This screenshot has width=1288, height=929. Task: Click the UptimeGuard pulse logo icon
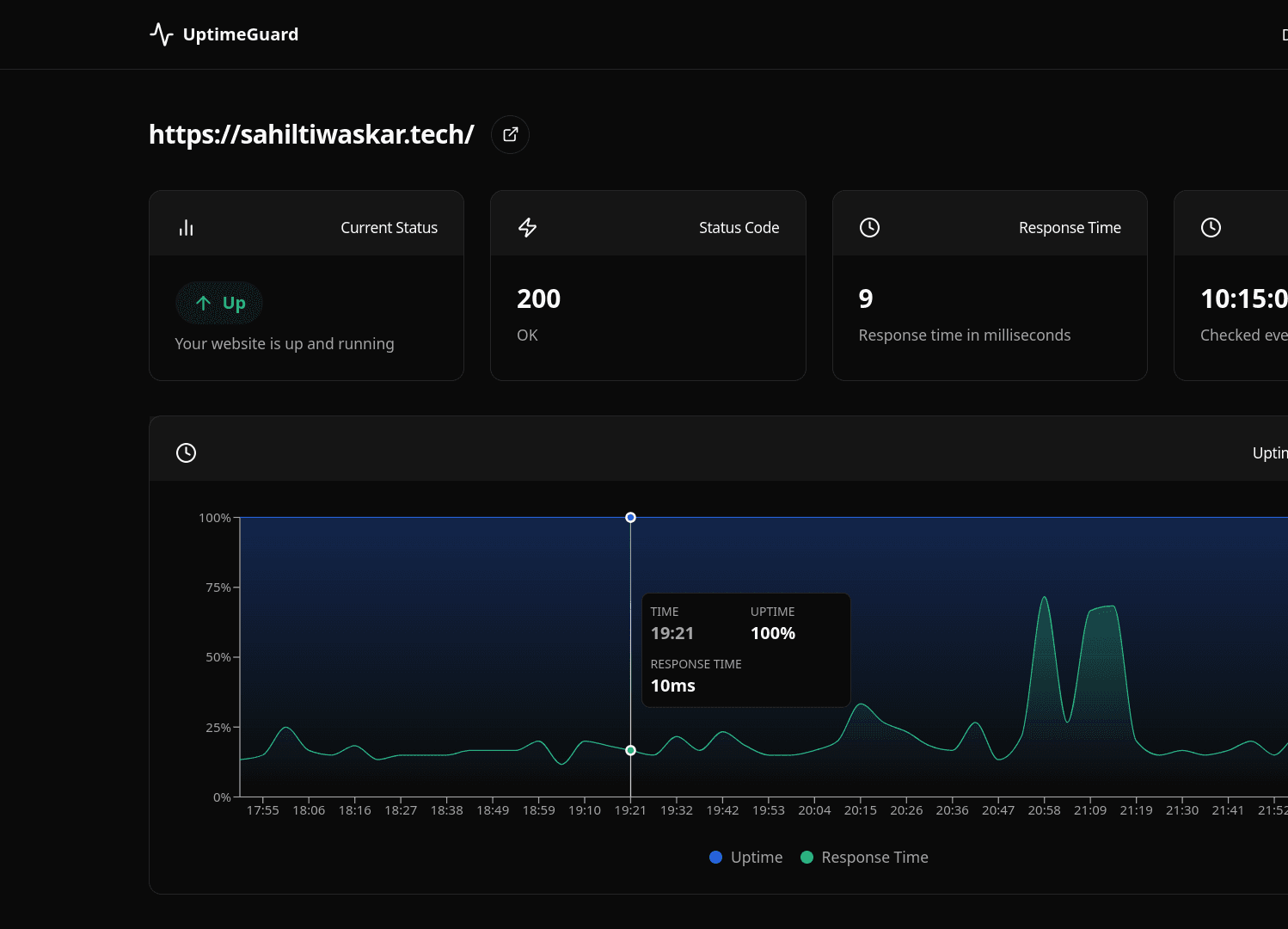coord(161,34)
